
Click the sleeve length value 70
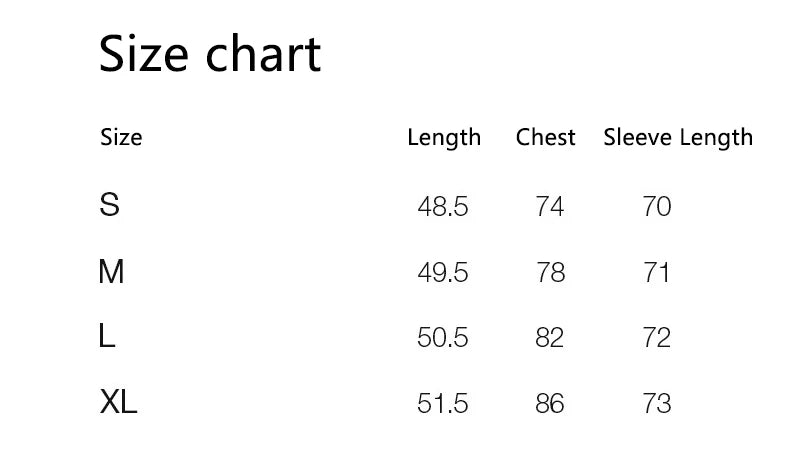(657, 207)
